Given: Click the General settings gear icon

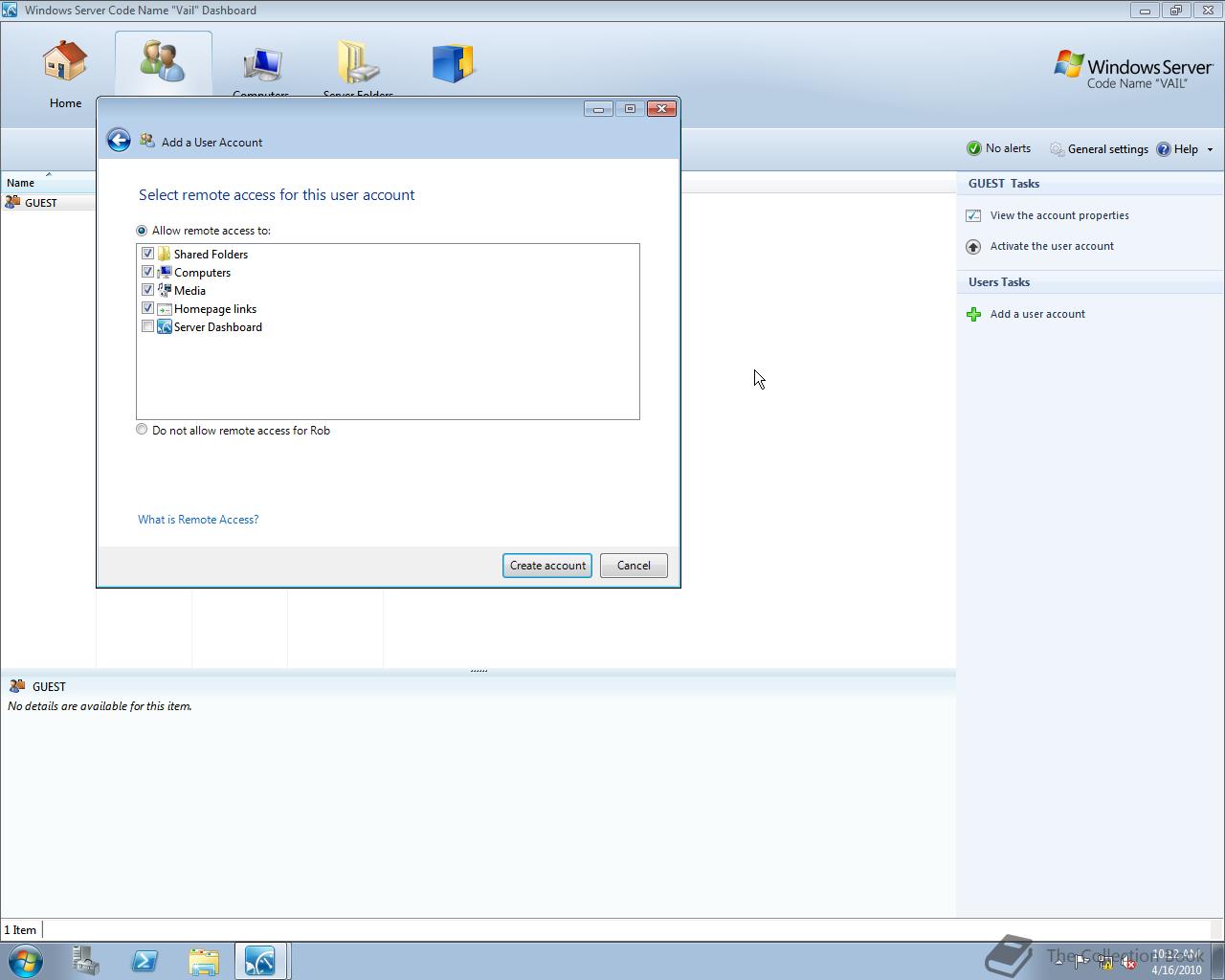Looking at the screenshot, I should [x=1057, y=149].
